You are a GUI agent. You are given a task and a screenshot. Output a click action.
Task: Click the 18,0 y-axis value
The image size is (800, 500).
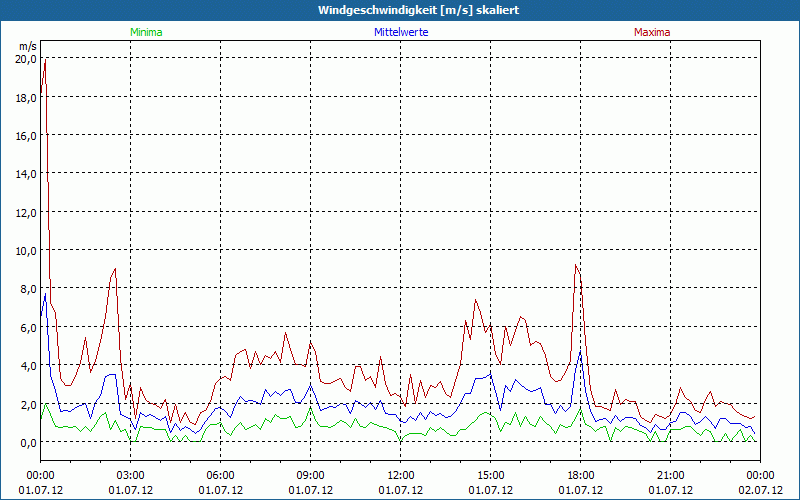click(26, 97)
